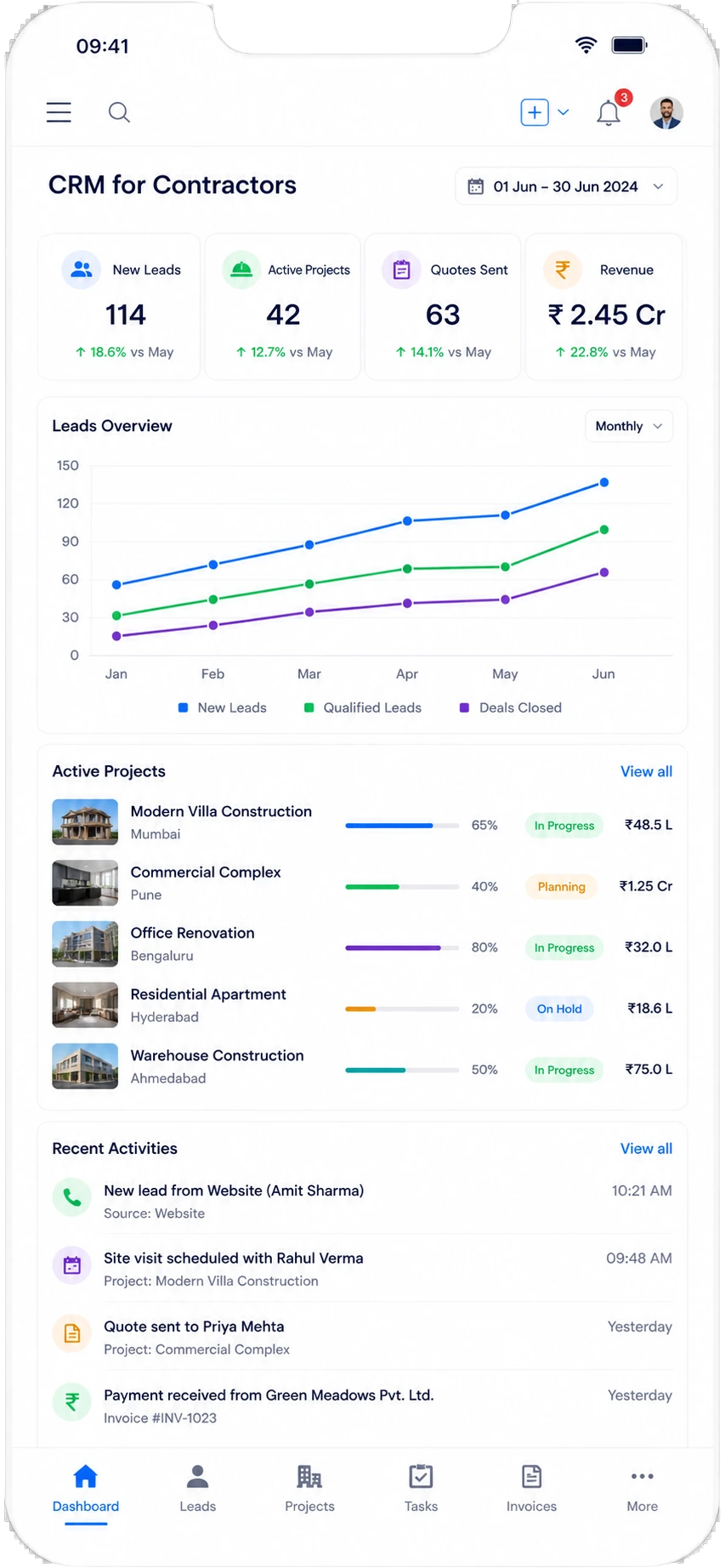Click the 09:41 status bar clock

point(103,46)
